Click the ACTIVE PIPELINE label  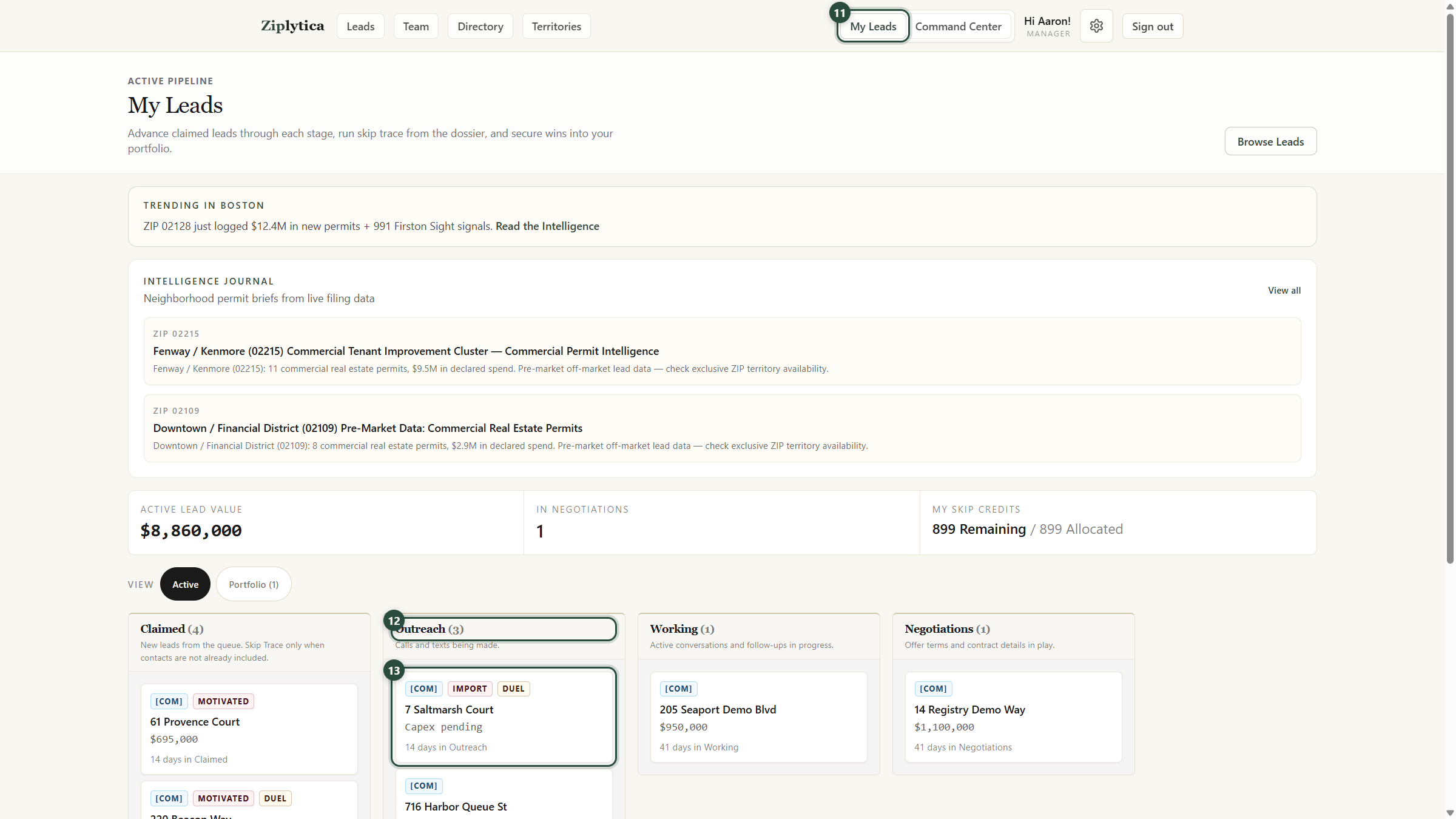click(170, 81)
